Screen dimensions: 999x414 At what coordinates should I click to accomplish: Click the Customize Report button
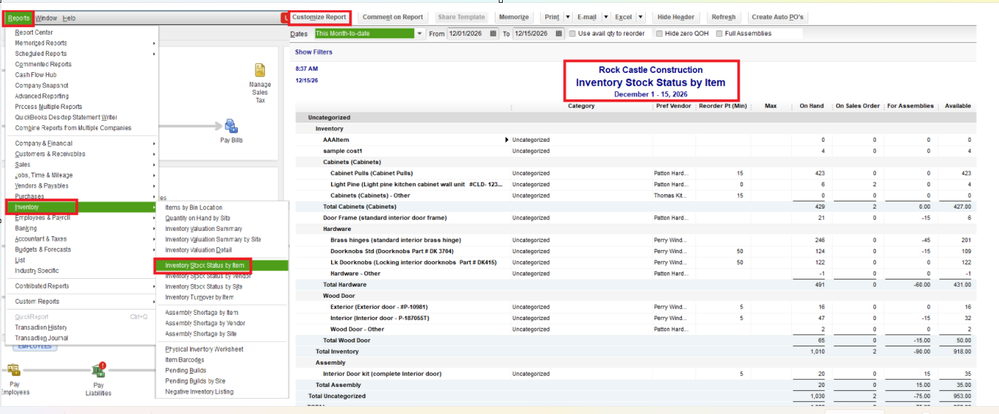pyautogui.click(x=320, y=17)
